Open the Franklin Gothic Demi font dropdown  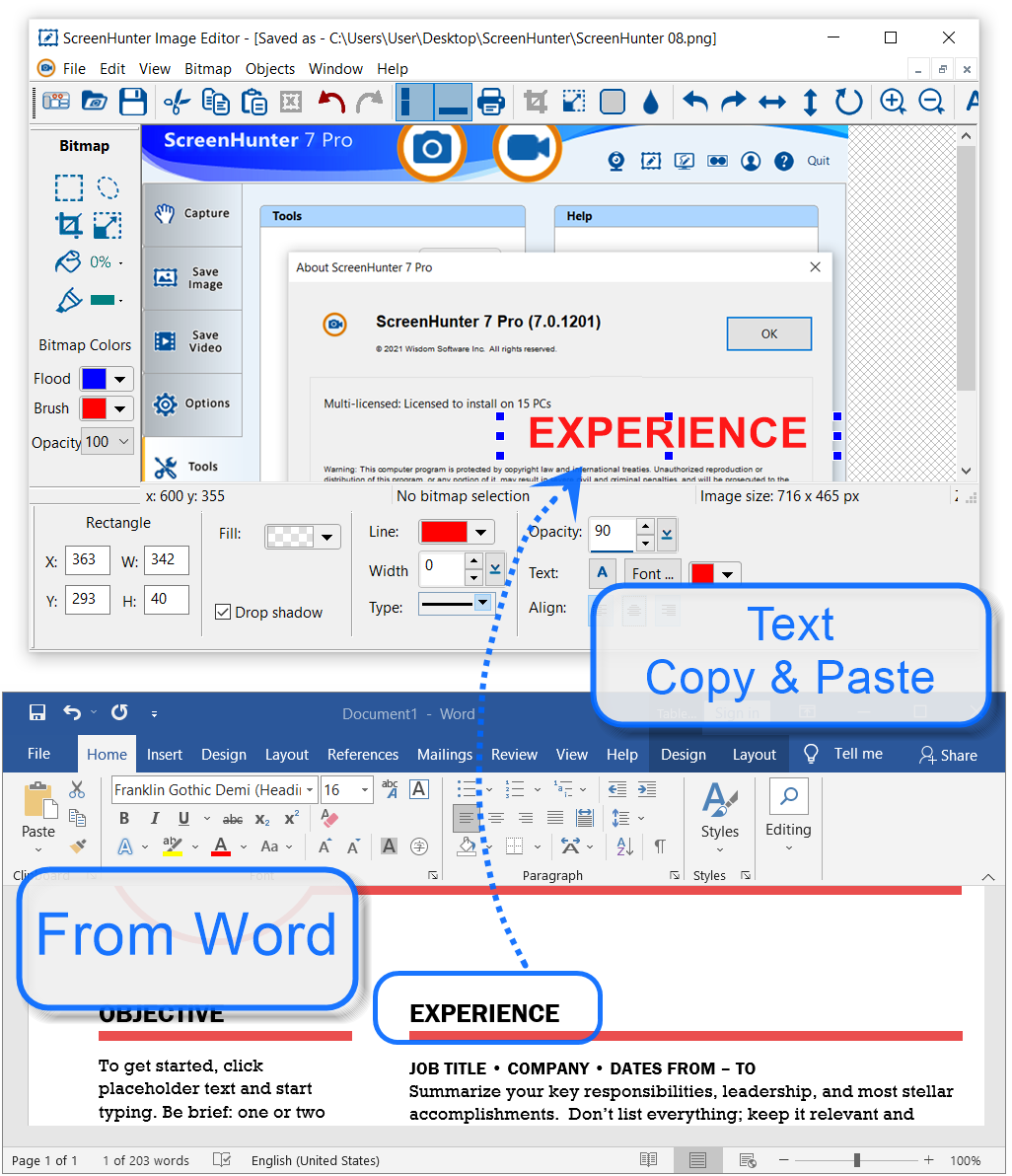(x=310, y=789)
